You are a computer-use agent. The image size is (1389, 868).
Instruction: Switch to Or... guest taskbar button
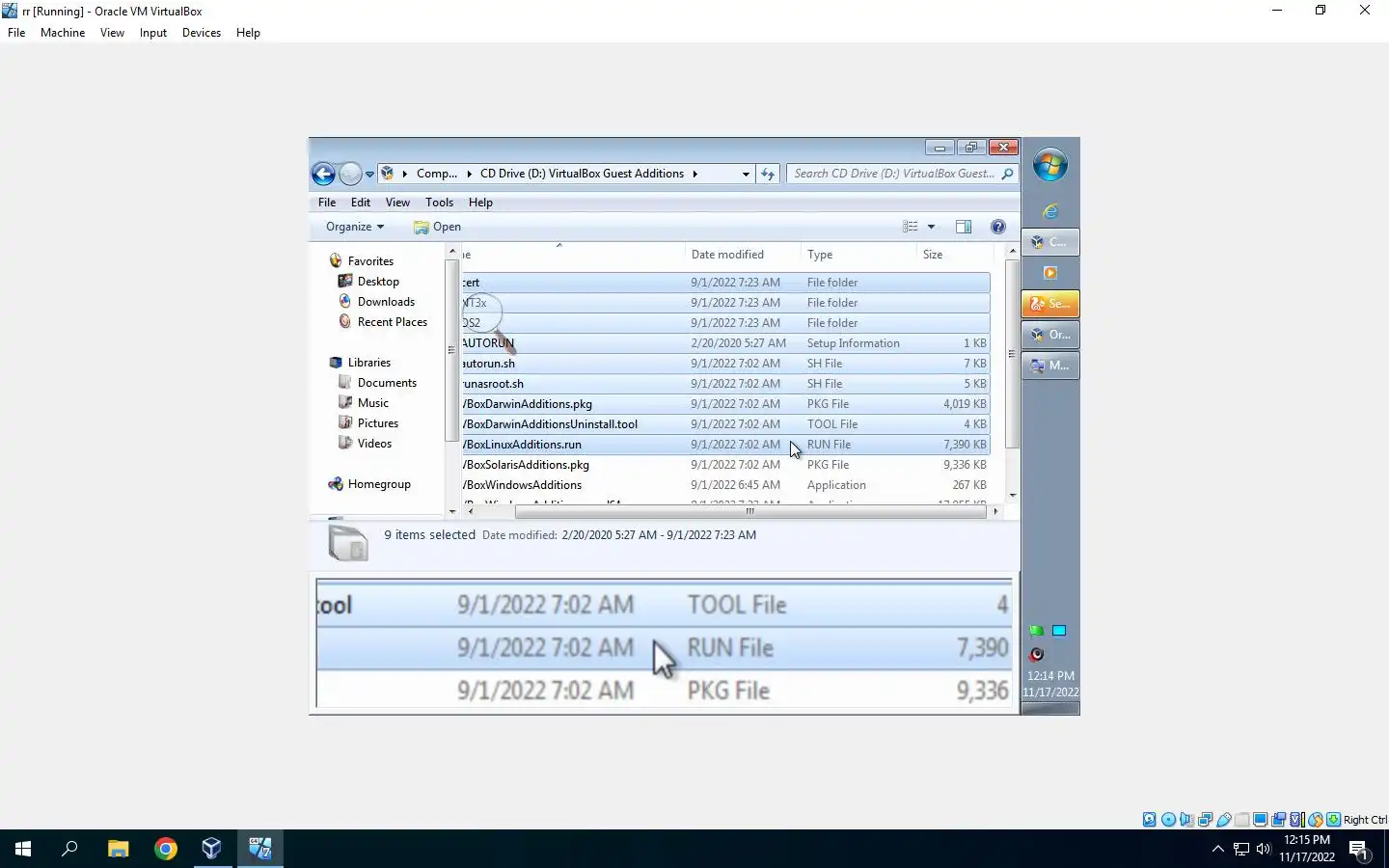click(1050, 335)
